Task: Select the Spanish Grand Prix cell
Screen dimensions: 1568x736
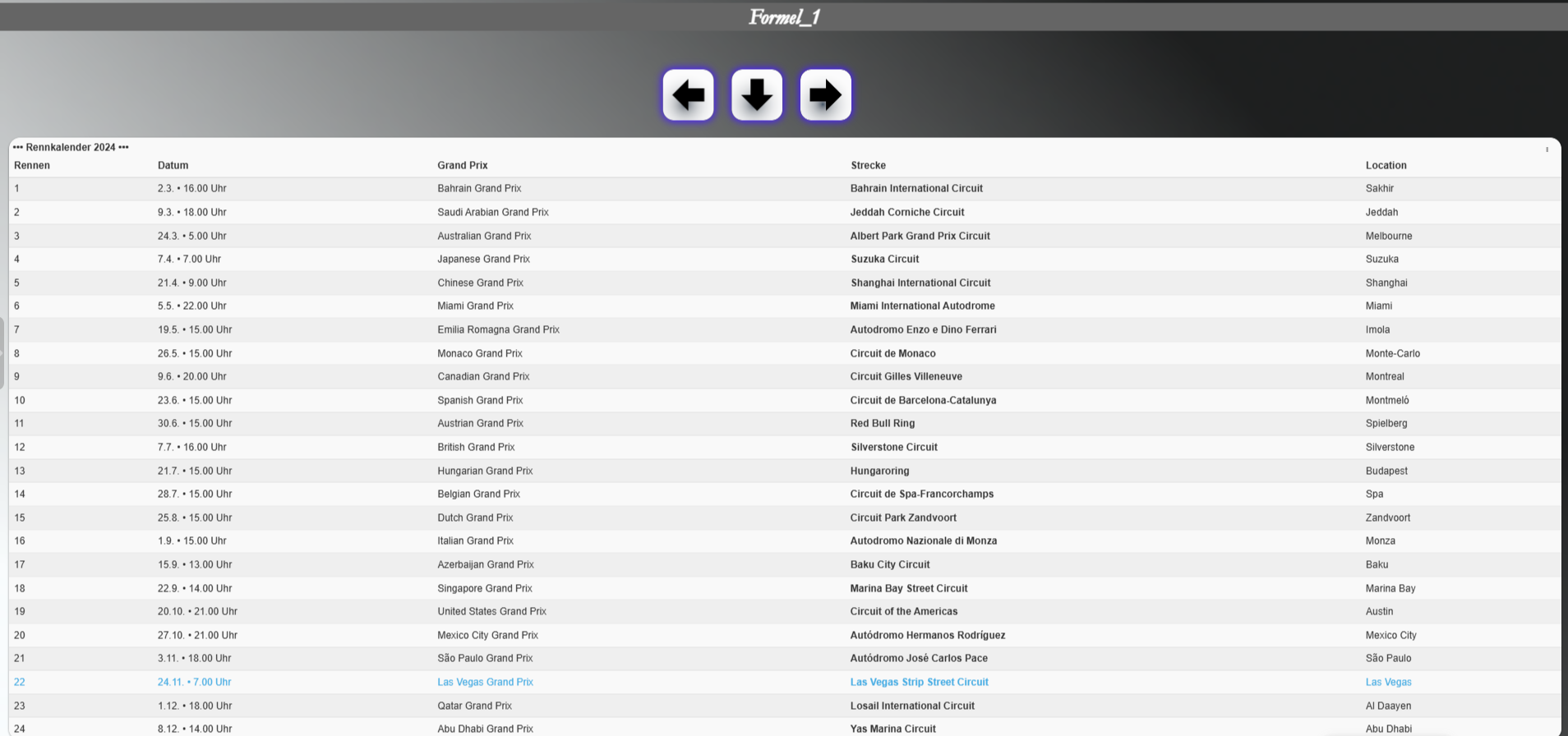Action: pos(480,400)
